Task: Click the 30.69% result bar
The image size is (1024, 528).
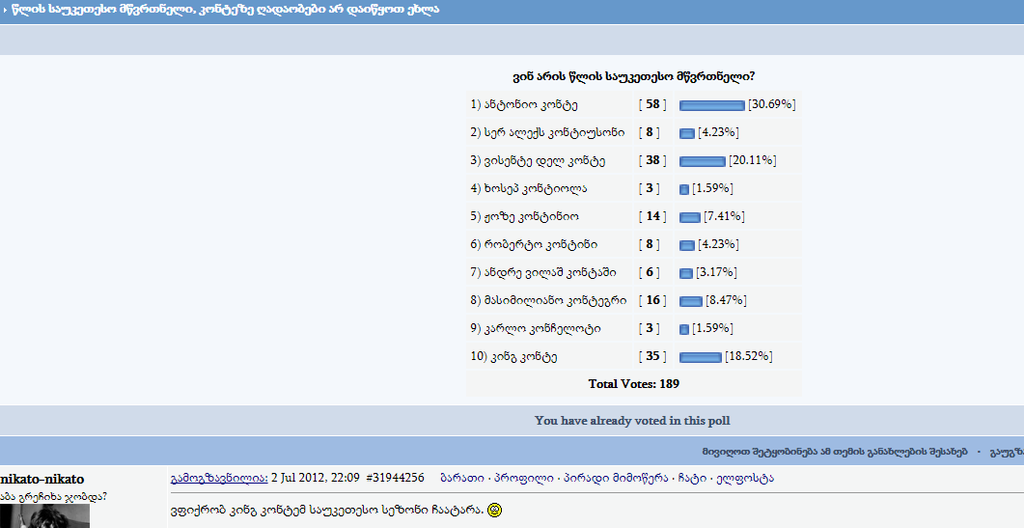Action: (712, 105)
